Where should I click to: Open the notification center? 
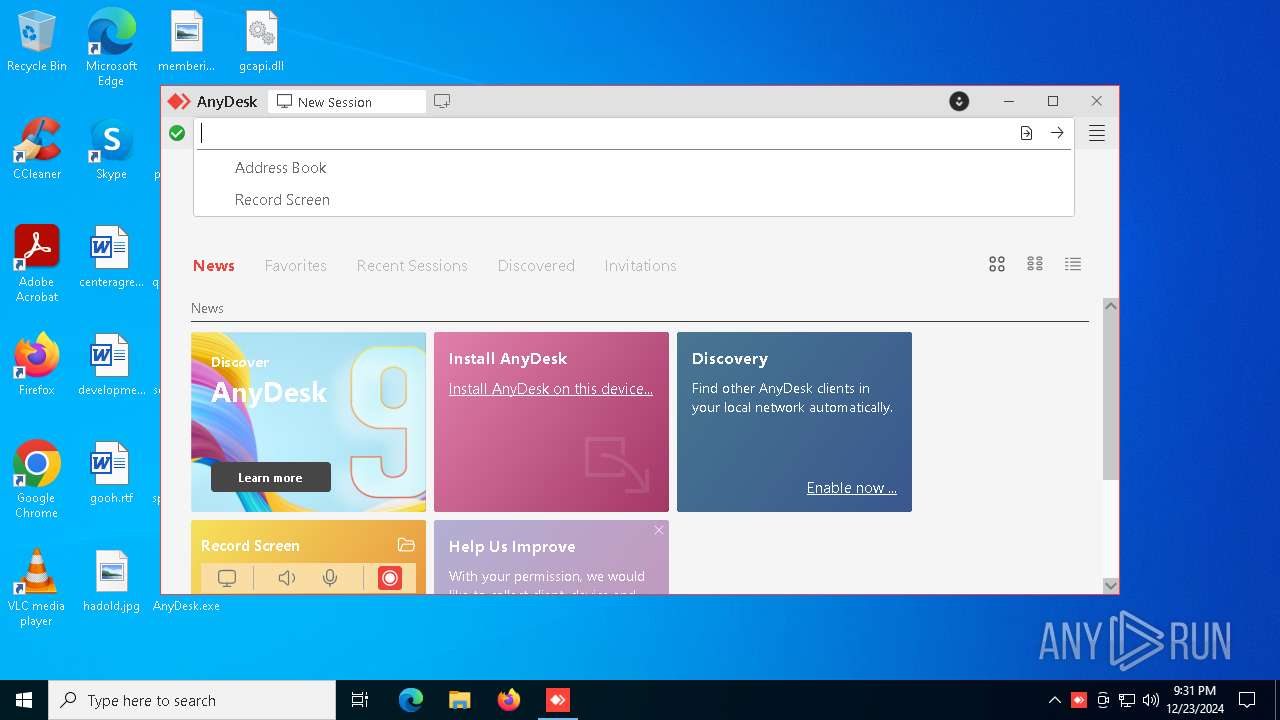pyautogui.click(x=1247, y=700)
